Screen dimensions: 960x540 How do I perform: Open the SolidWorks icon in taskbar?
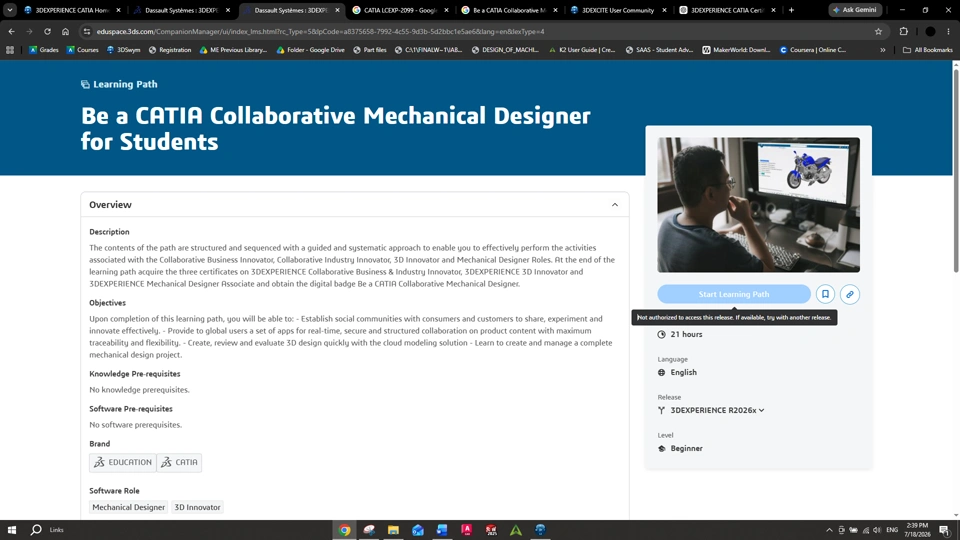coord(491,530)
